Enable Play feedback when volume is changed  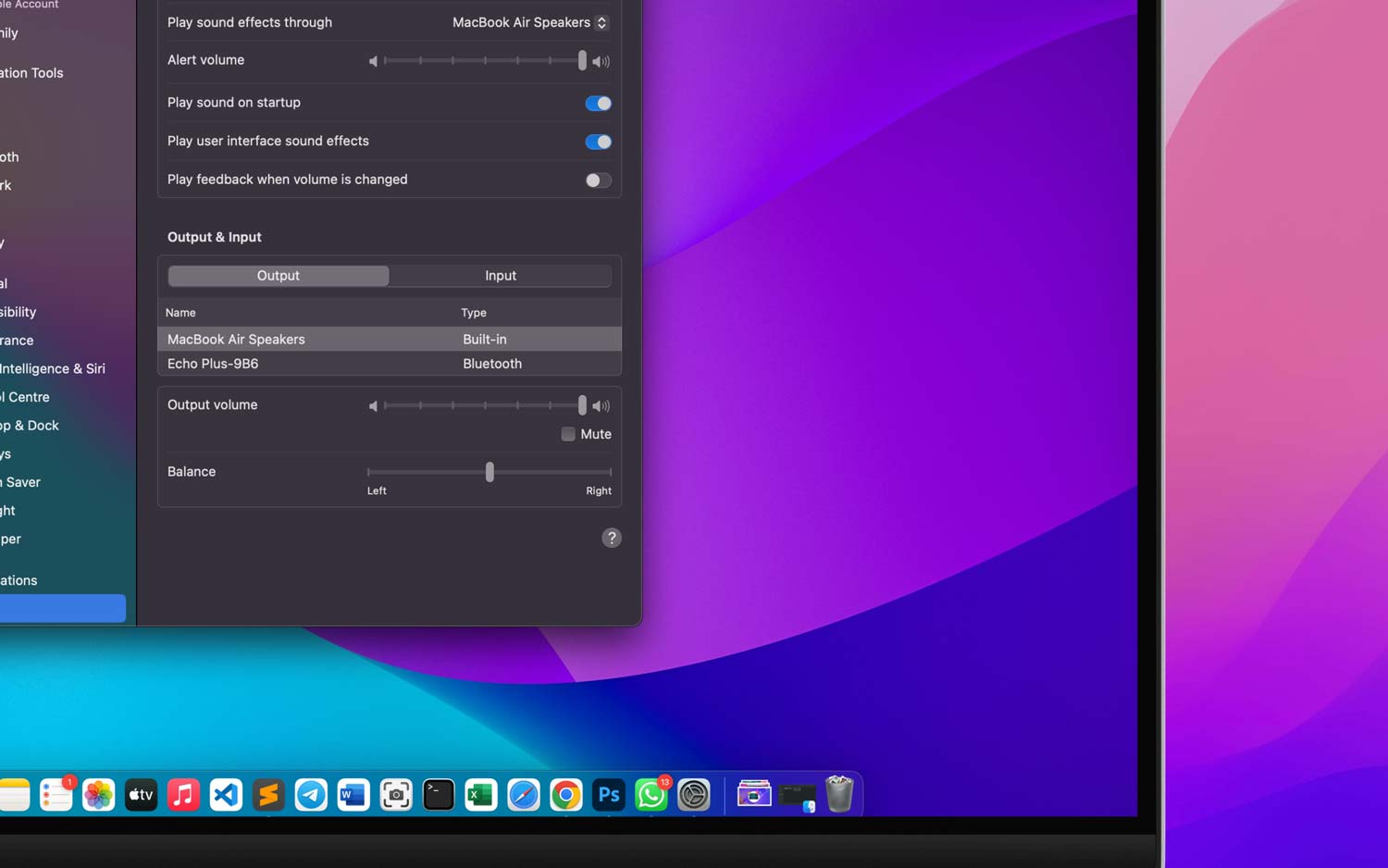click(597, 180)
